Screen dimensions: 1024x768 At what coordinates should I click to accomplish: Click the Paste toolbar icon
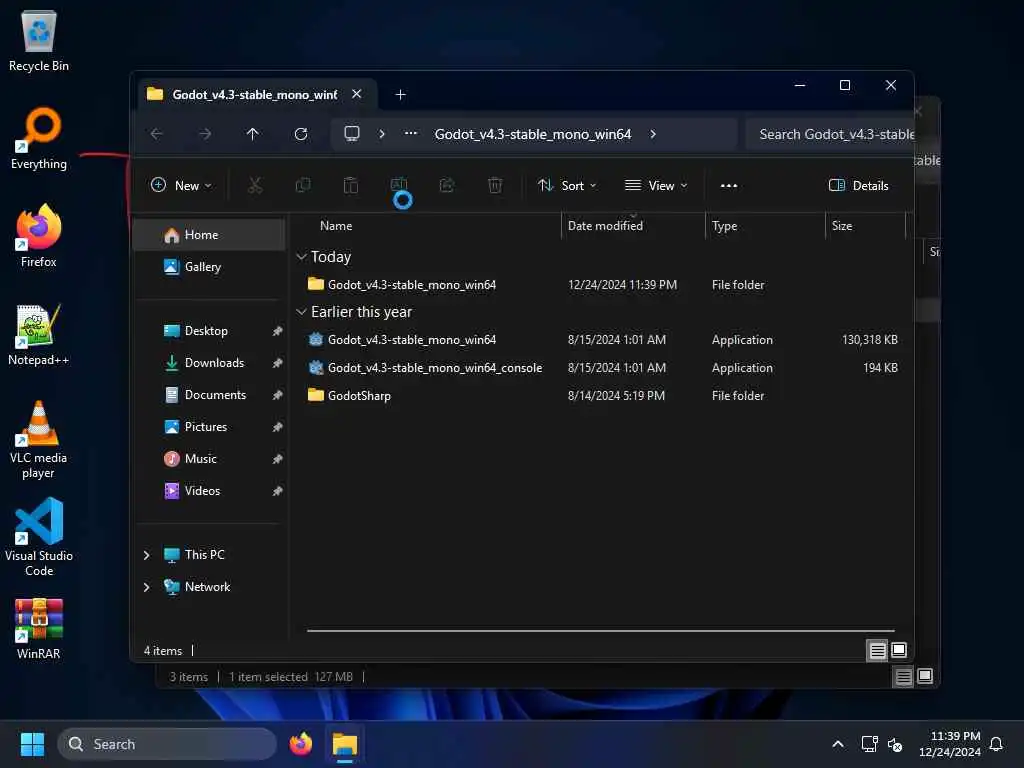click(351, 185)
